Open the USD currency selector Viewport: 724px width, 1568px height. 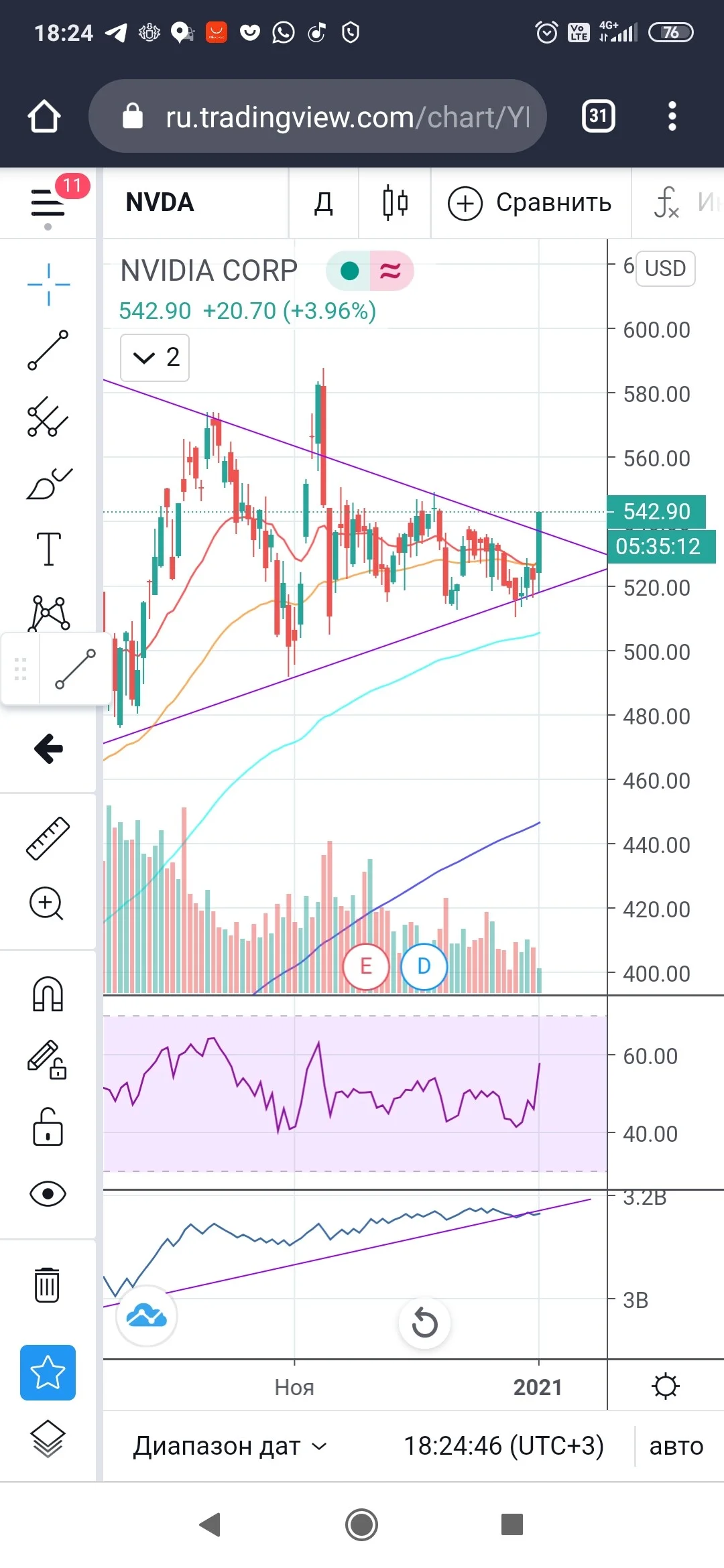pyautogui.click(x=665, y=269)
